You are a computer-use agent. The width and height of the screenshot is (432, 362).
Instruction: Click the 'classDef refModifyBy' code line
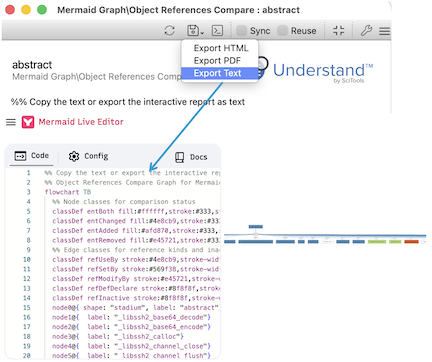point(136,279)
